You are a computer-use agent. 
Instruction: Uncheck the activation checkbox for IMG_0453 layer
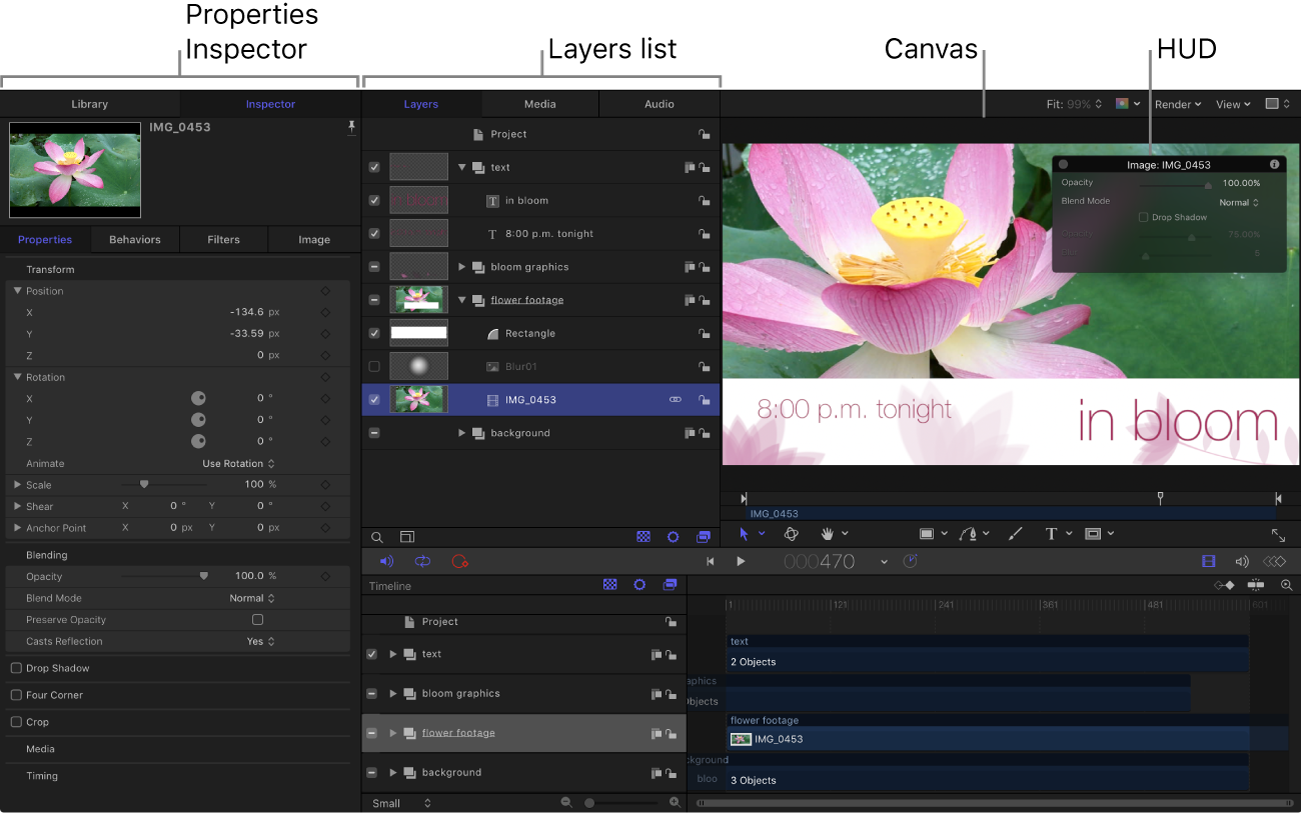click(x=374, y=399)
